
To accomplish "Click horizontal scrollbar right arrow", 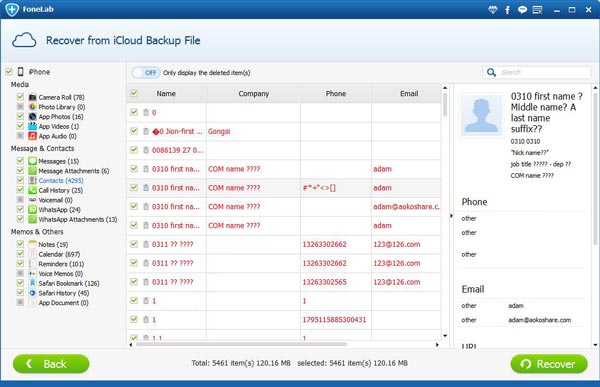I will 437,345.
